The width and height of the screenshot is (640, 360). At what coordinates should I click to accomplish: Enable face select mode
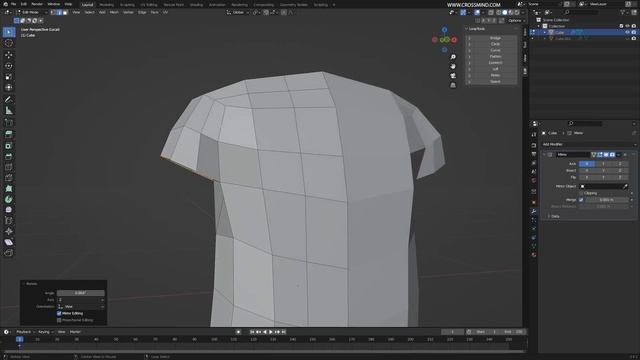(65, 12)
